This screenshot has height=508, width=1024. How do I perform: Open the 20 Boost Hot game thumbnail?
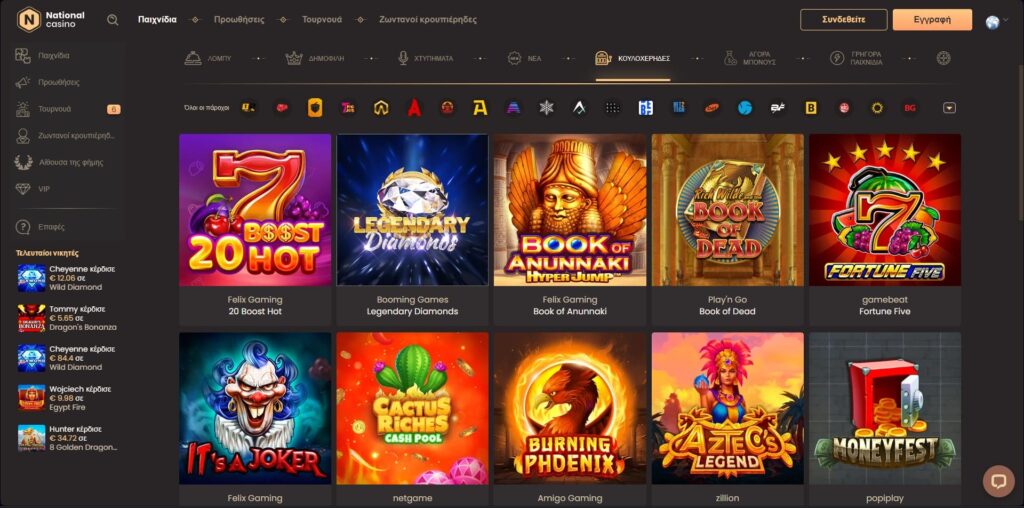pos(255,210)
